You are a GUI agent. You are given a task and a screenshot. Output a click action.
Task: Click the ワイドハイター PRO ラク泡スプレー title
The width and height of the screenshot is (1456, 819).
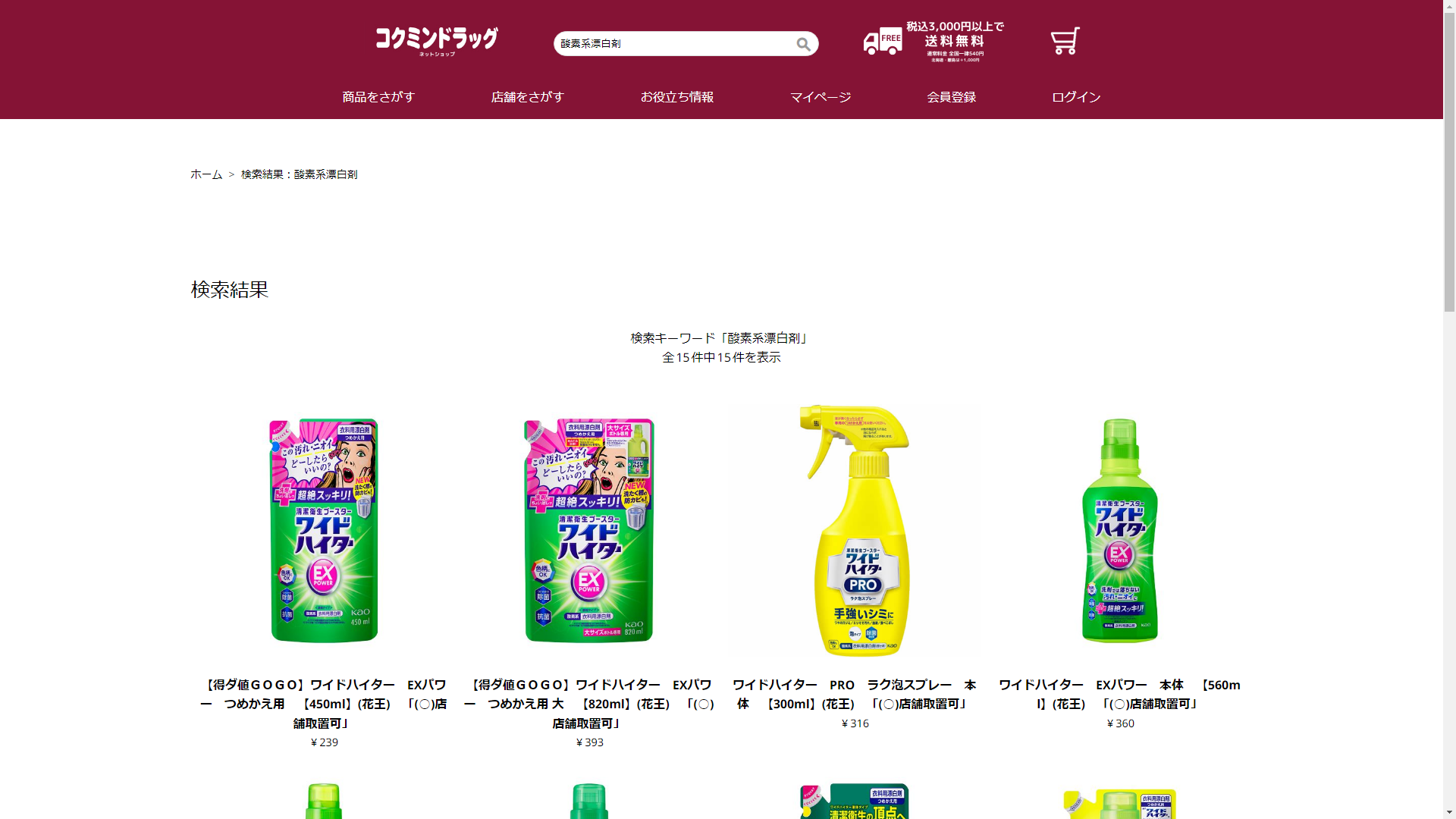click(855, 695)
